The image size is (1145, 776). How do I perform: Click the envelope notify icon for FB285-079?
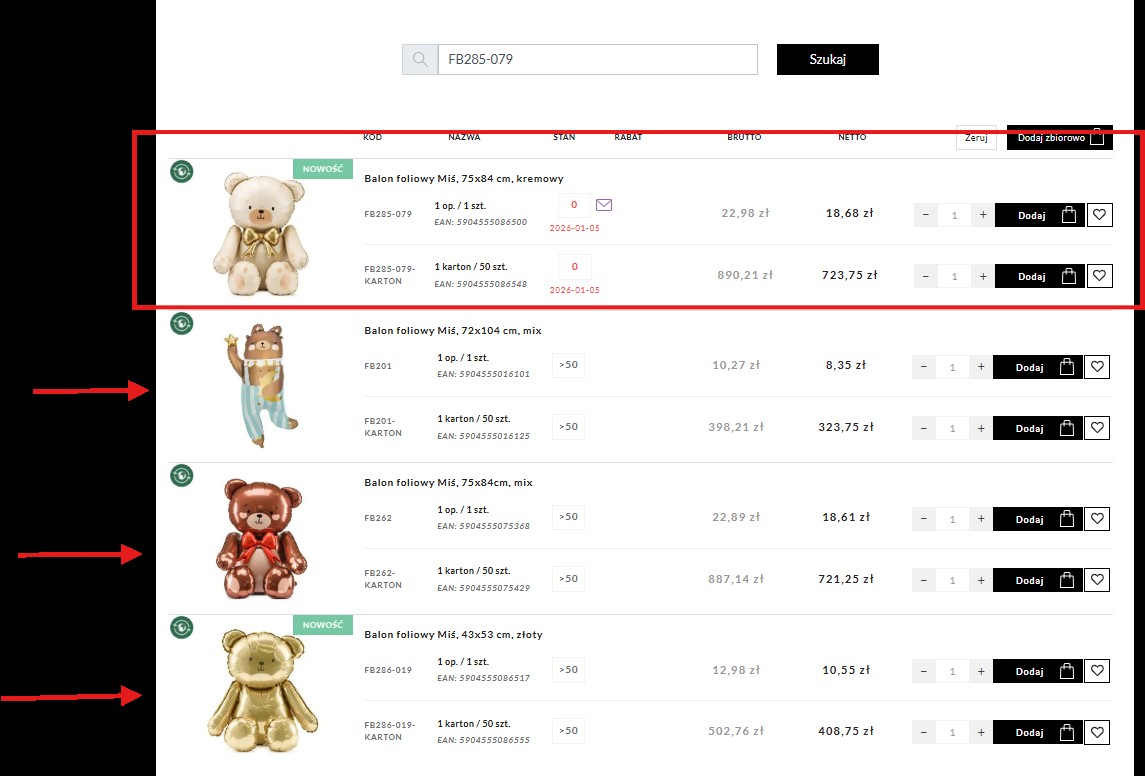604,205
